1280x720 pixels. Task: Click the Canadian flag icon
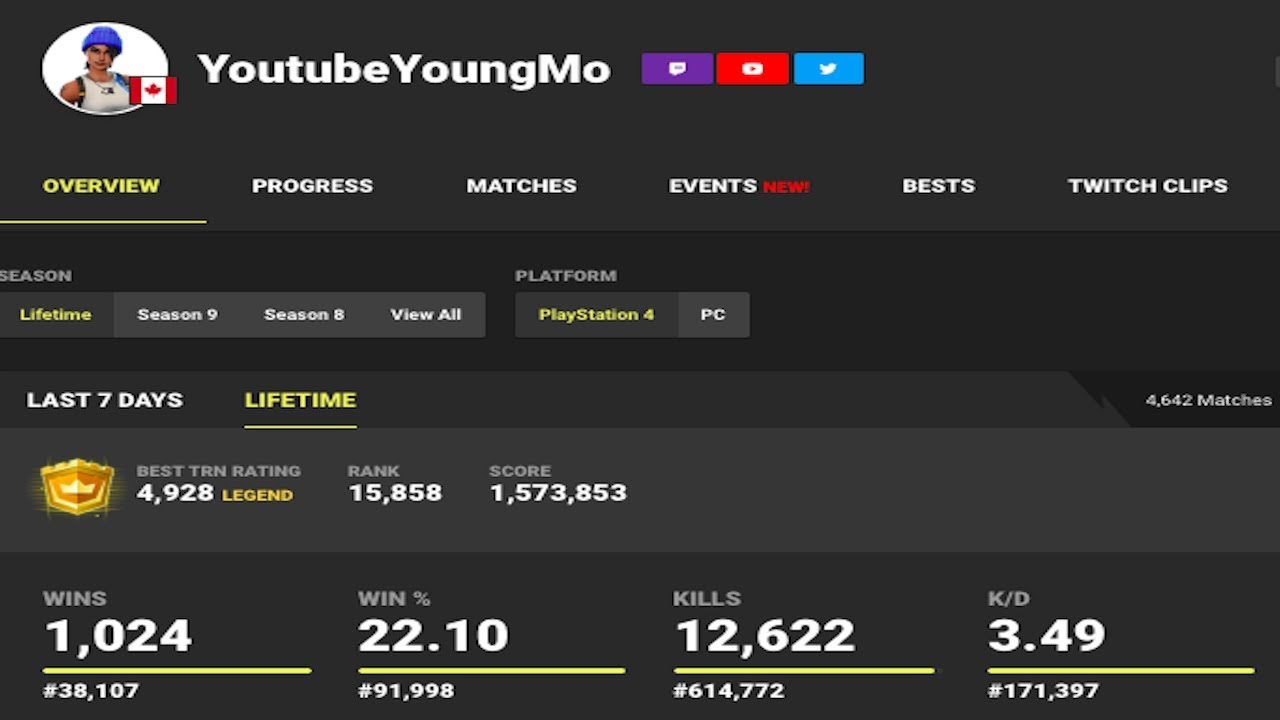153,91
